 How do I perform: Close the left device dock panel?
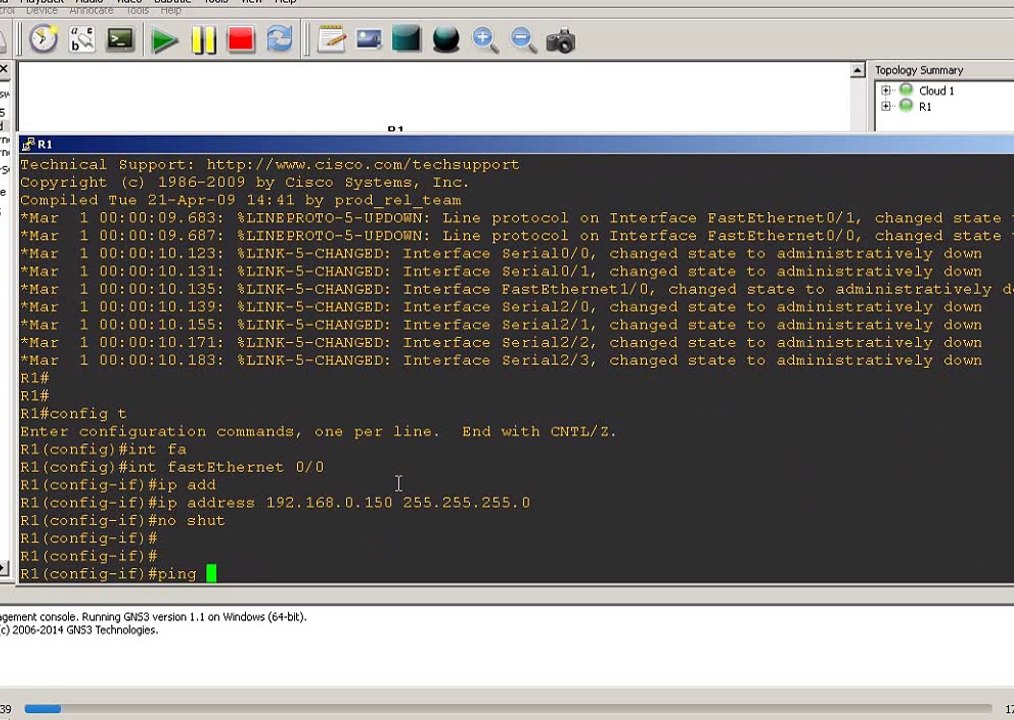[3, 68]
